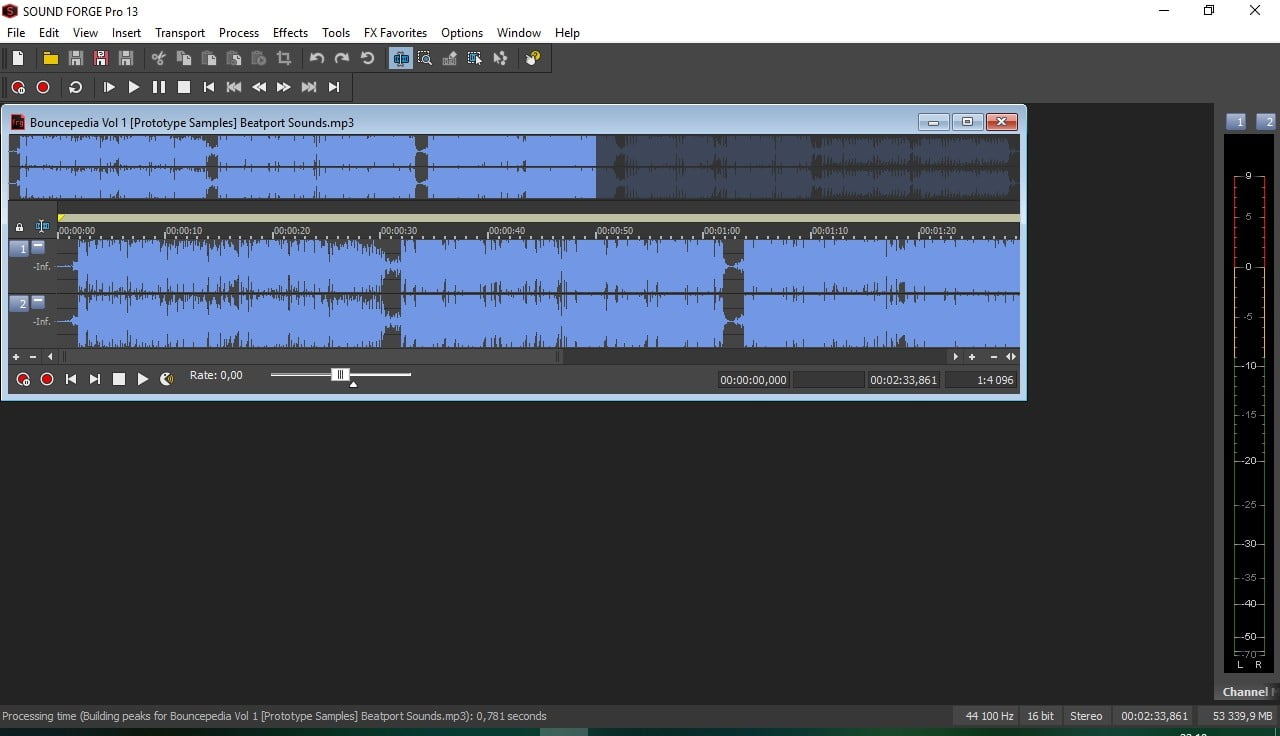Open the Effects menu
The image size is (1280, 736).
291,33
